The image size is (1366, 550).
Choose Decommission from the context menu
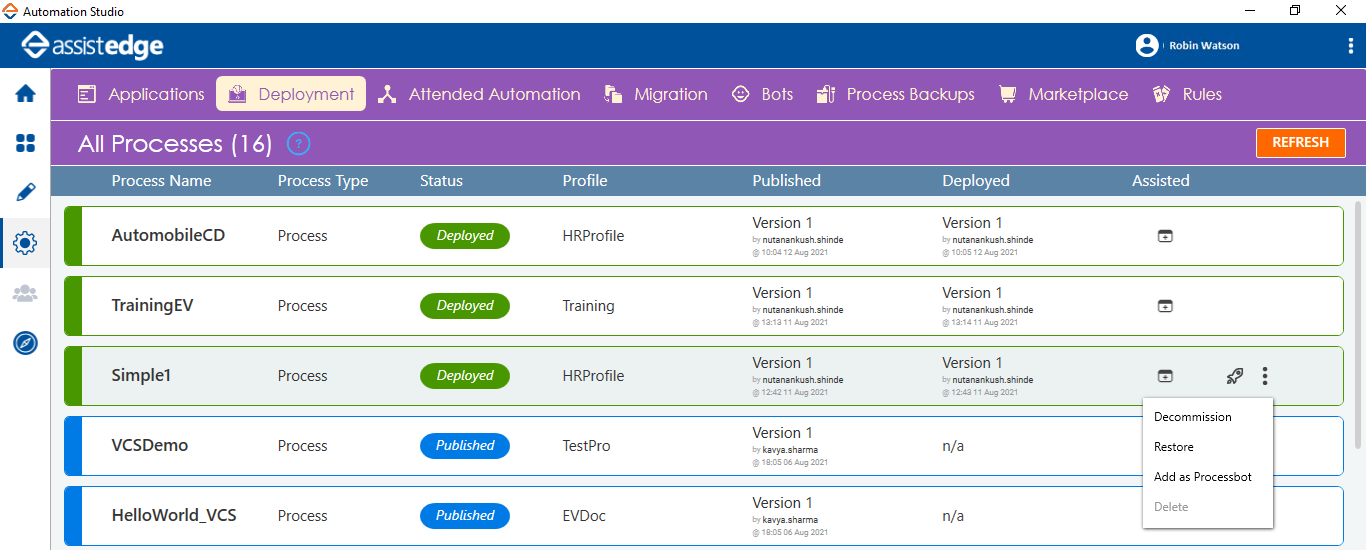pos(1192,417)
